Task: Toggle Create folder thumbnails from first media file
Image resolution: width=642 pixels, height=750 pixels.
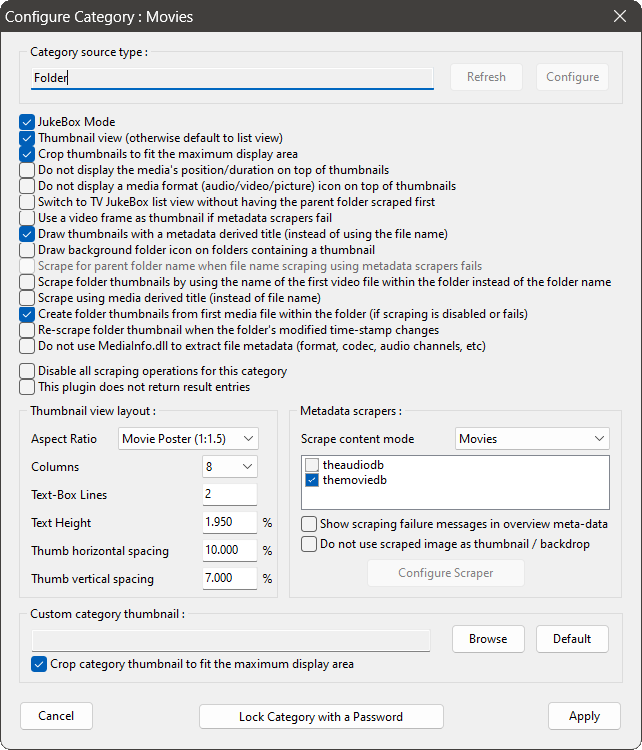Action: tap(27, 314)
